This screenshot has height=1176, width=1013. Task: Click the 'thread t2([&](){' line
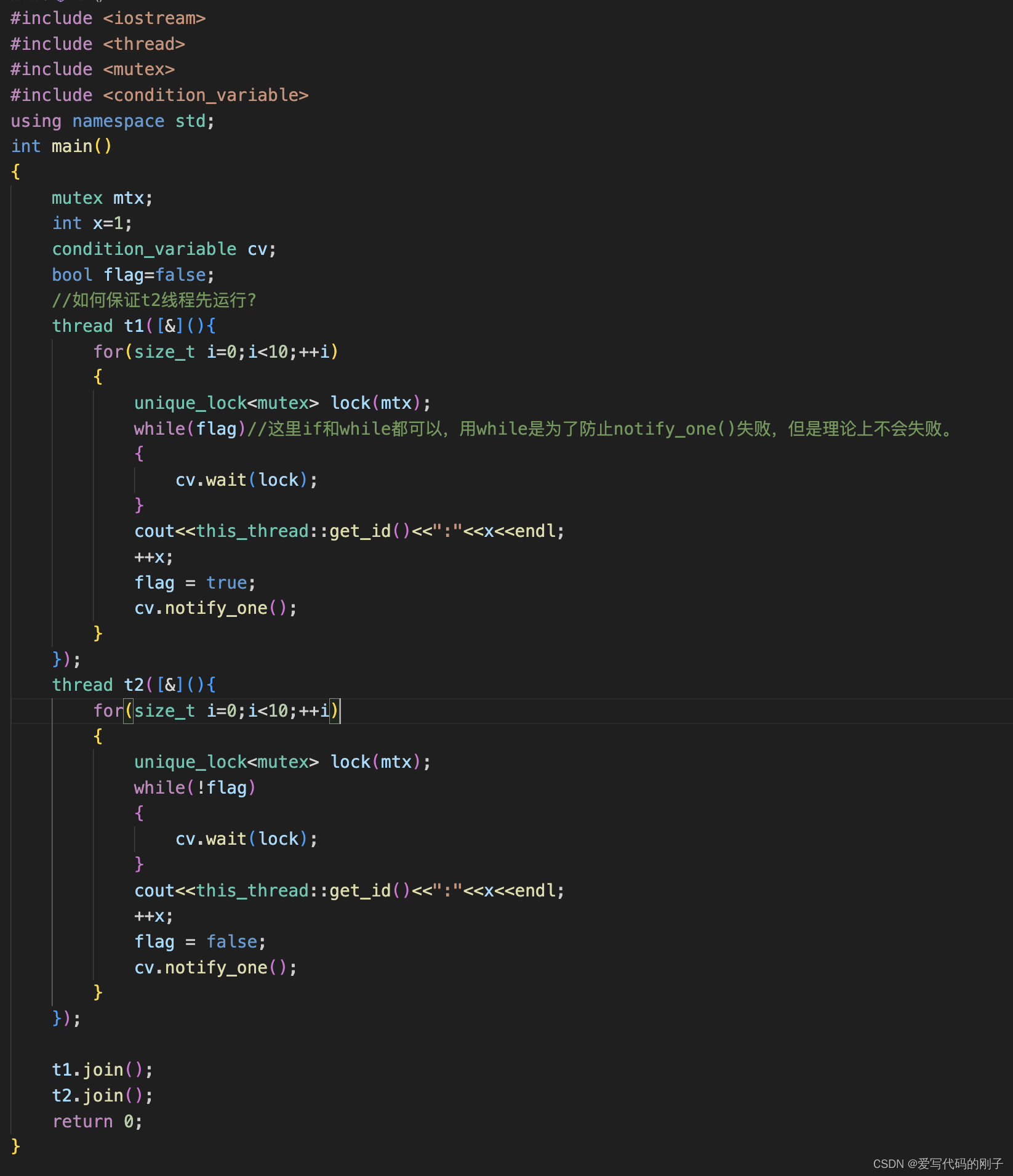[x=134, y=685]
